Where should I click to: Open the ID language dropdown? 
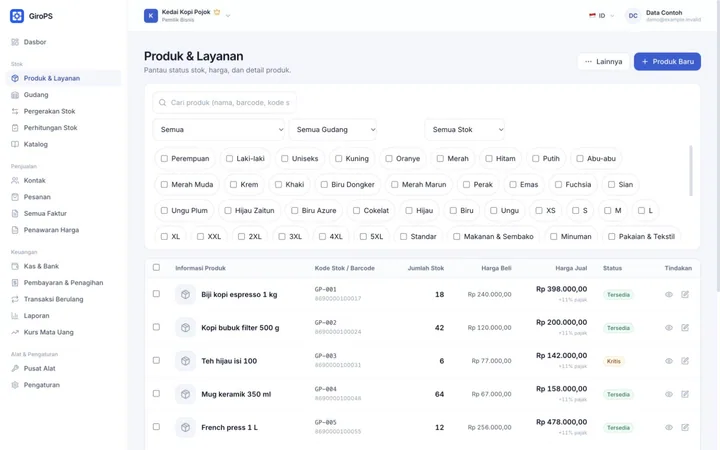[x=602, y=16]
